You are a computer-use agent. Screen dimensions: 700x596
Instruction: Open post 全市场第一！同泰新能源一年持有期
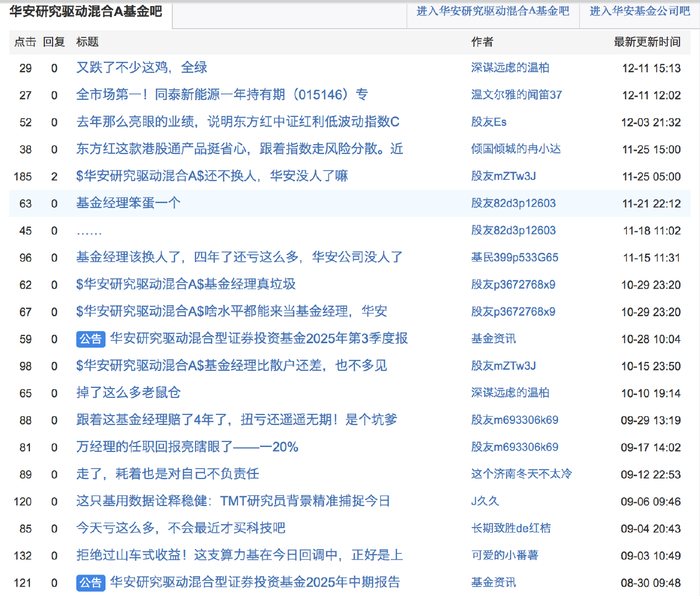coord(222,95)
